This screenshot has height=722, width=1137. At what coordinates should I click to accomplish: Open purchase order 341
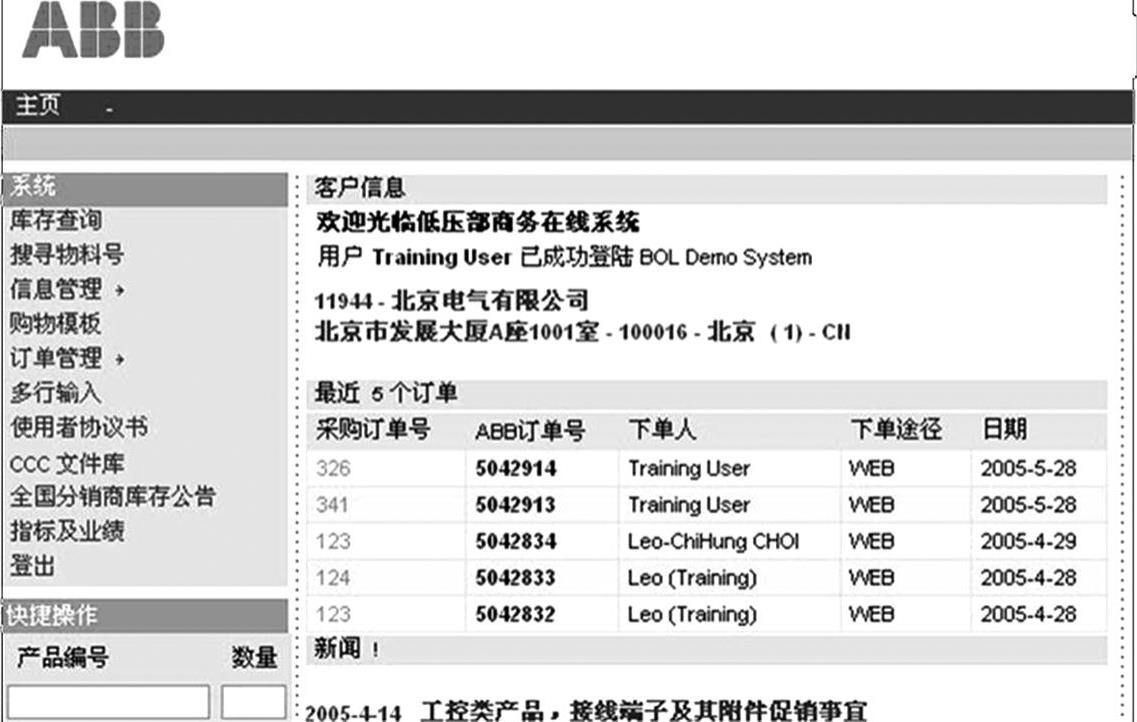click(332, 505)
